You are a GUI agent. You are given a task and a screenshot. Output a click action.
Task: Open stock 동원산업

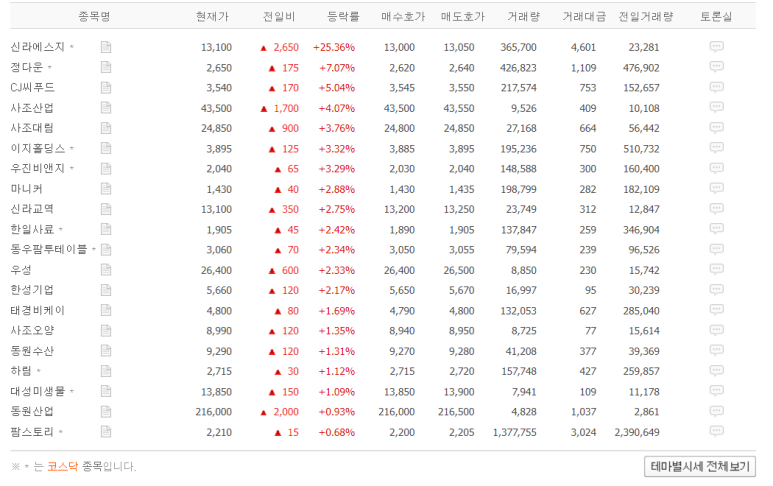click(x=32, y=412)
